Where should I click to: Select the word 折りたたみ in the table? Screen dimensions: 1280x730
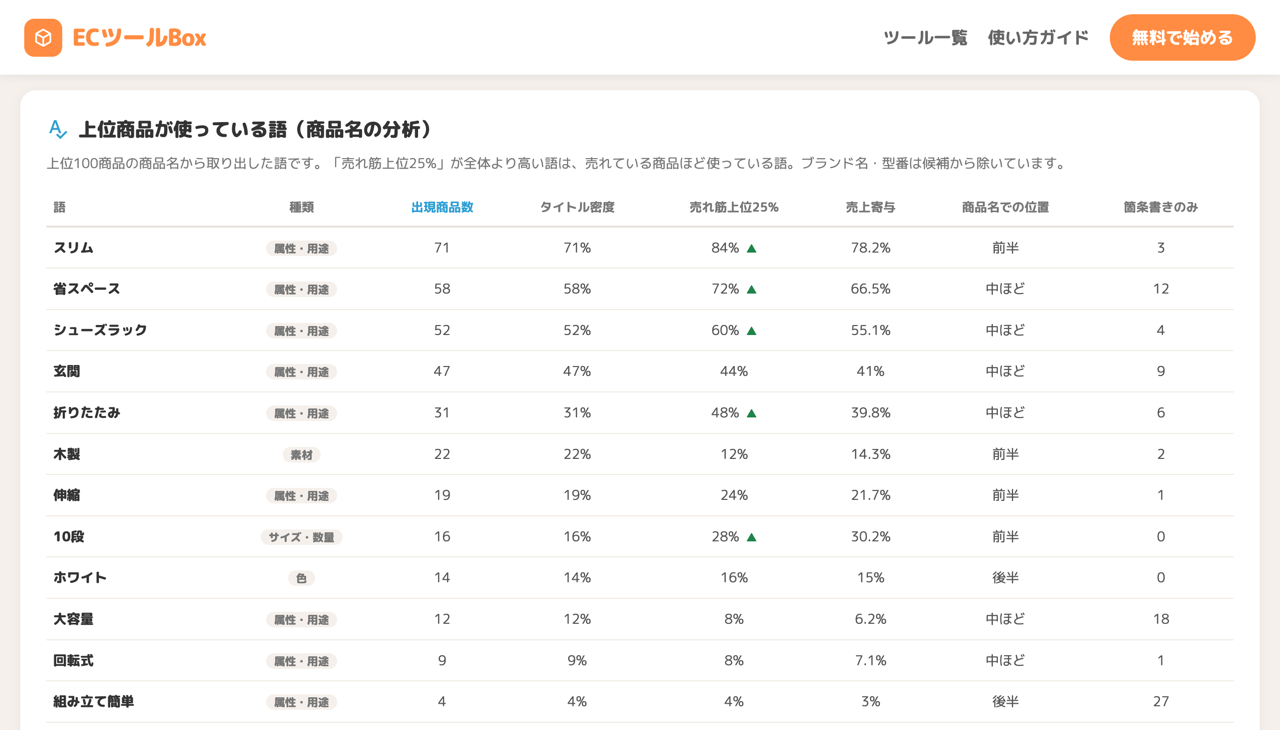(x=87, y=413)
